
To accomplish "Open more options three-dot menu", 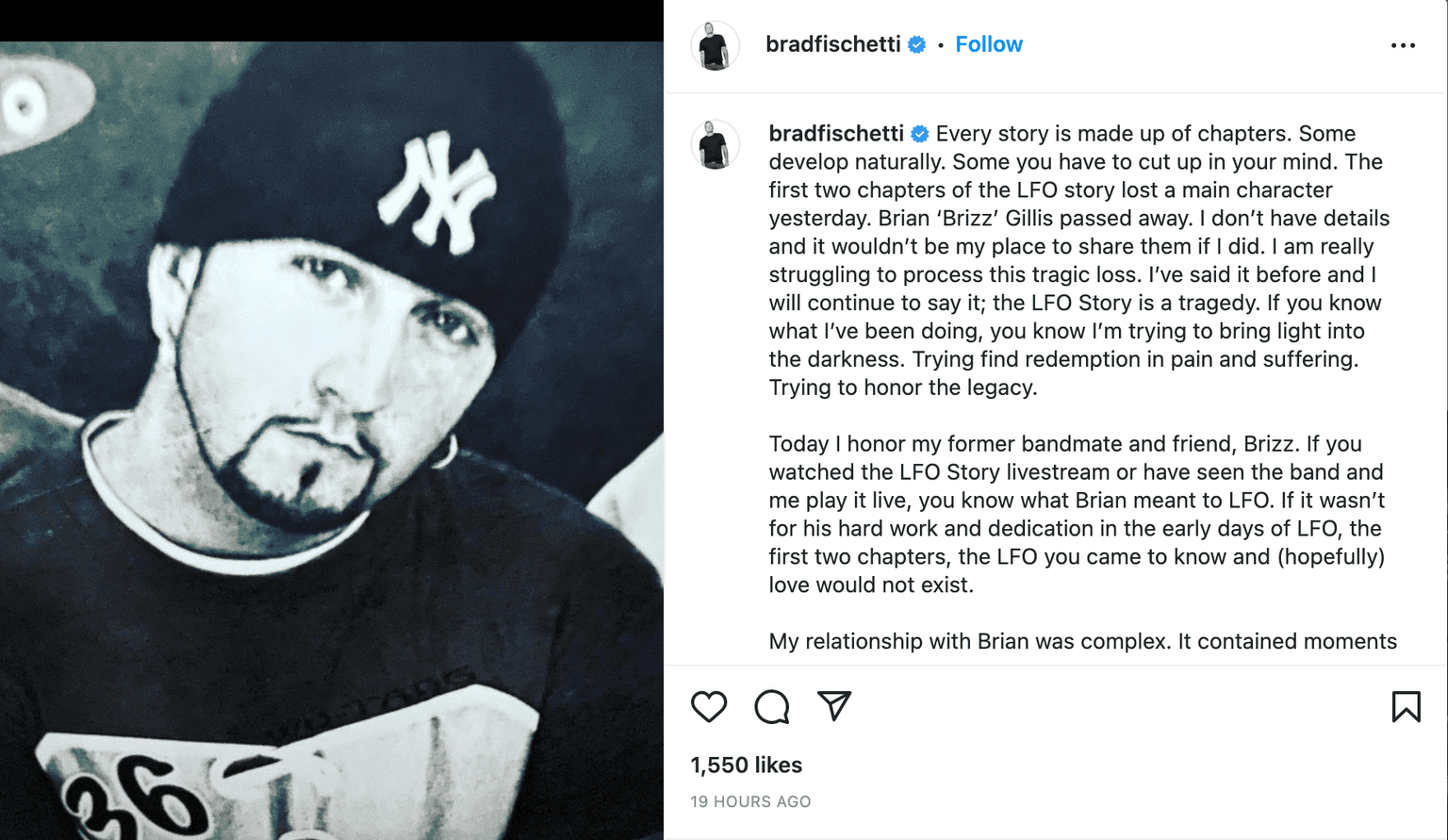I will click(1403, 45).
